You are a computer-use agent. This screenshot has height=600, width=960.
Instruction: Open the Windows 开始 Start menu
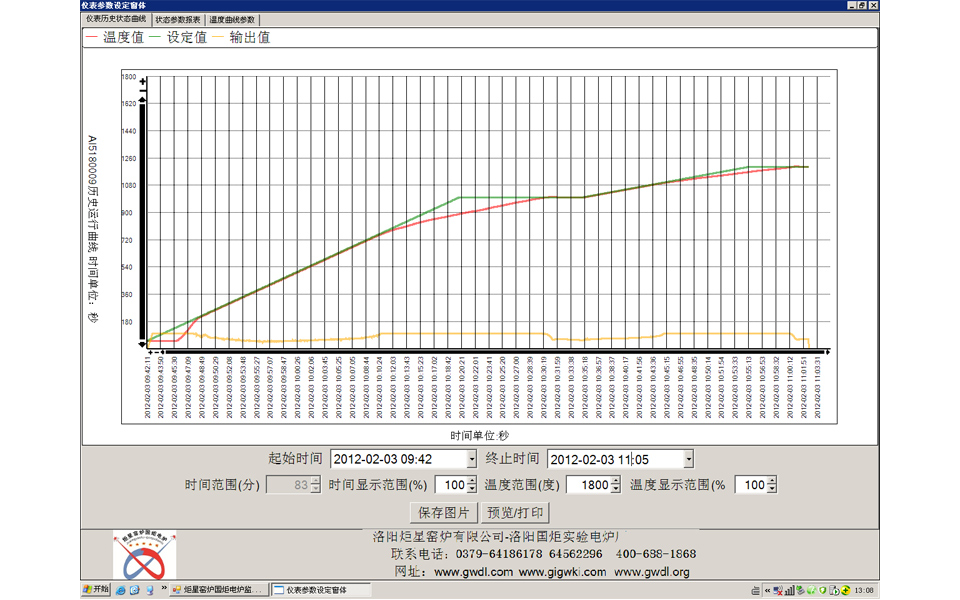[96, 590]
